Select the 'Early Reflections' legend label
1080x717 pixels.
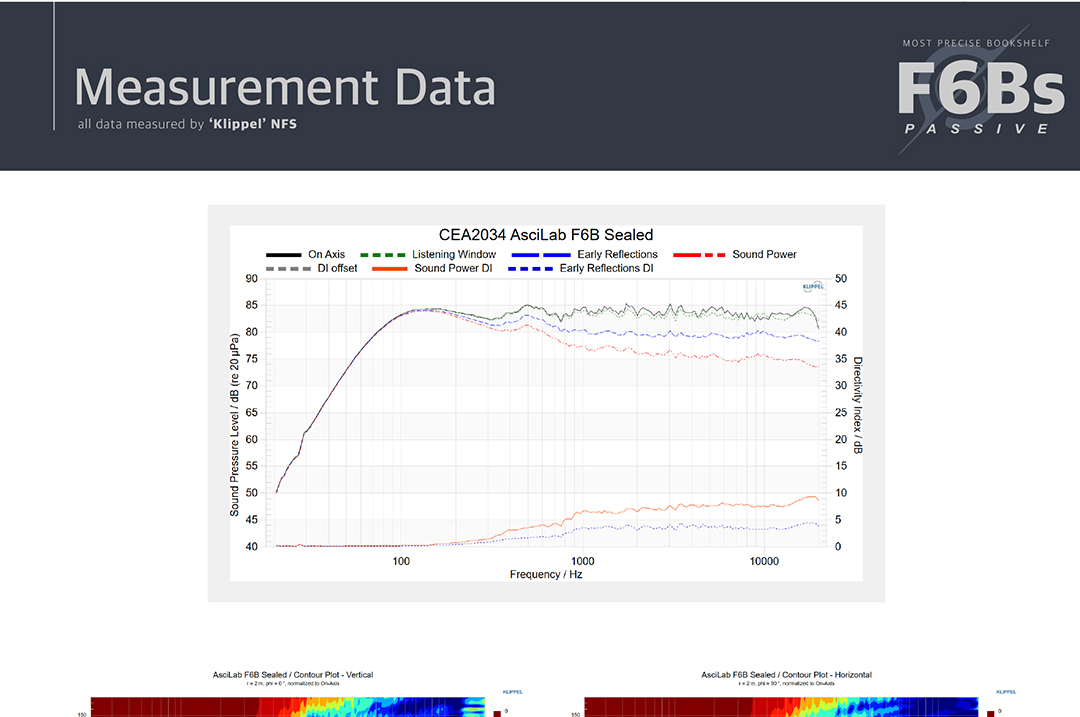pos(617,255)
